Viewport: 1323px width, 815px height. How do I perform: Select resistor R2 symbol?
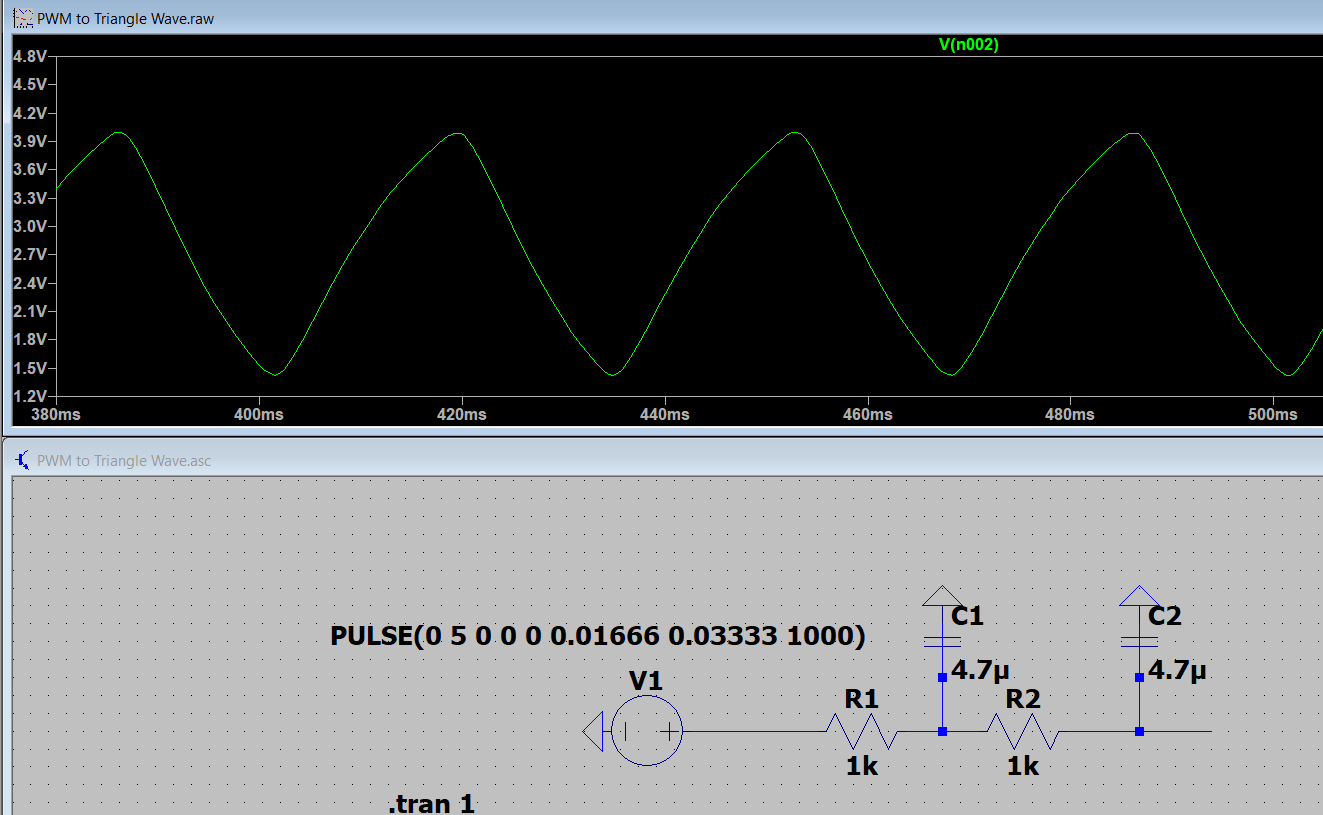point(1023,731)
